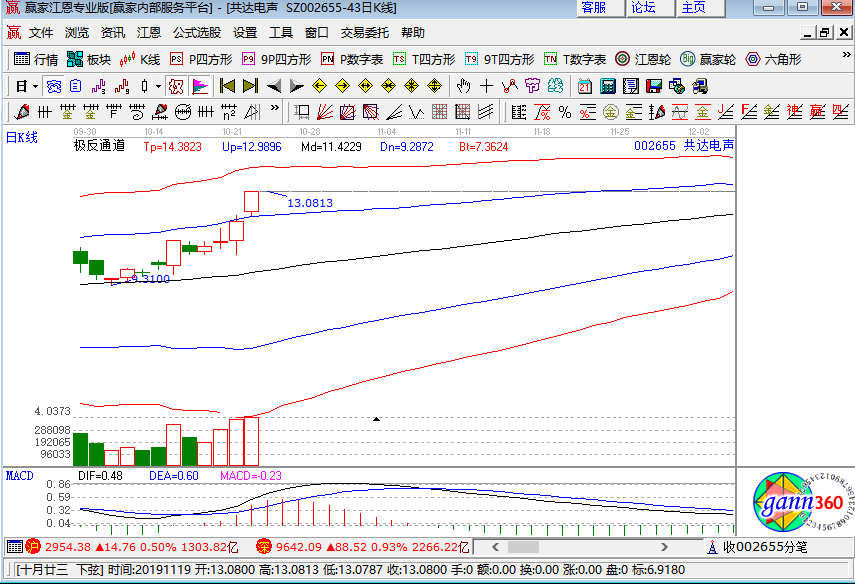Screen dimensions: 855x584
Task: Open the 公式选股 menu
Action: (x=197, y=33)
